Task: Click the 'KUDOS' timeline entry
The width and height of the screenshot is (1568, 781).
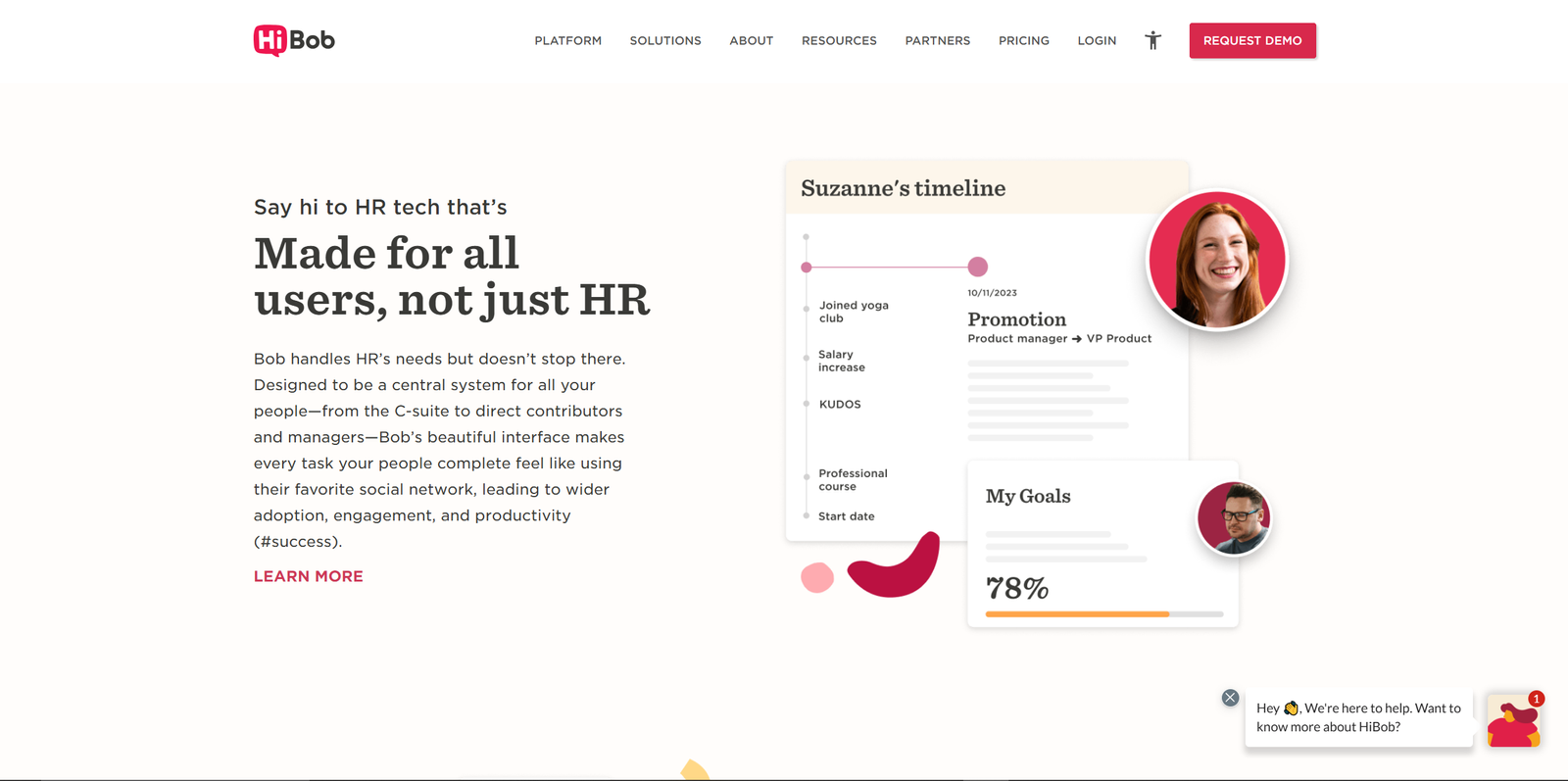Action: click(840, 404)
